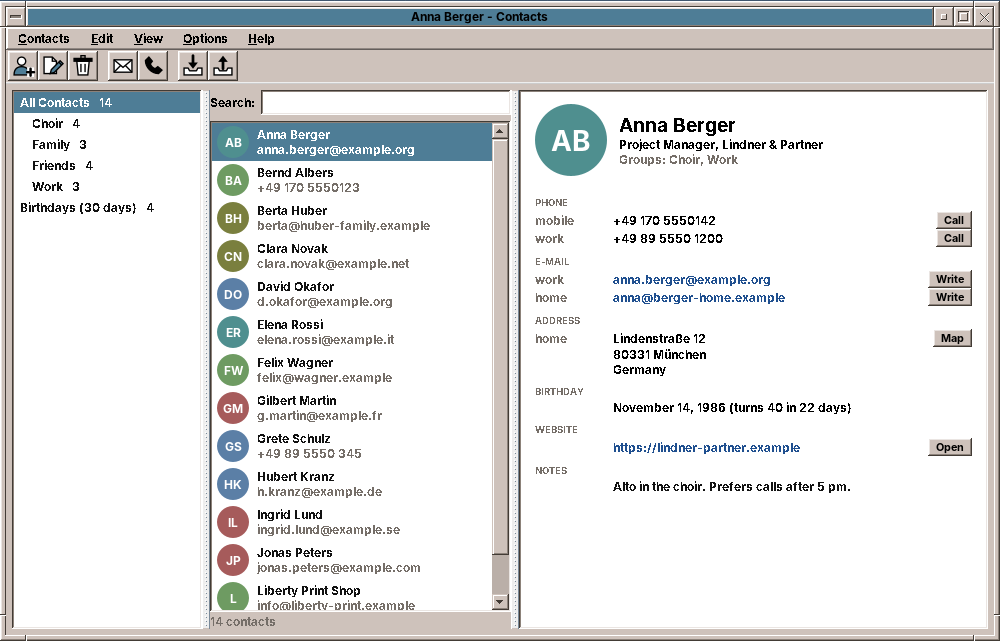The width and height of the screenshot is (1000, 641).
Task: Select Birthdays (30 days) in sidebar
Action: click(x=107, y=208)
